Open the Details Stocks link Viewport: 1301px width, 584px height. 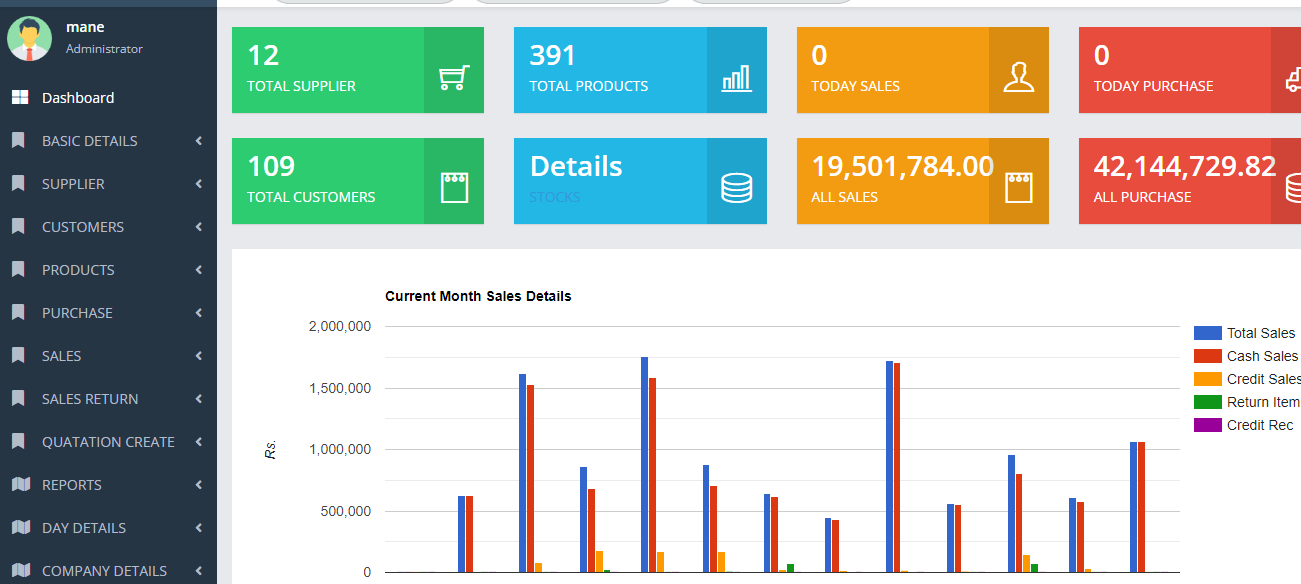coord(576,167)
